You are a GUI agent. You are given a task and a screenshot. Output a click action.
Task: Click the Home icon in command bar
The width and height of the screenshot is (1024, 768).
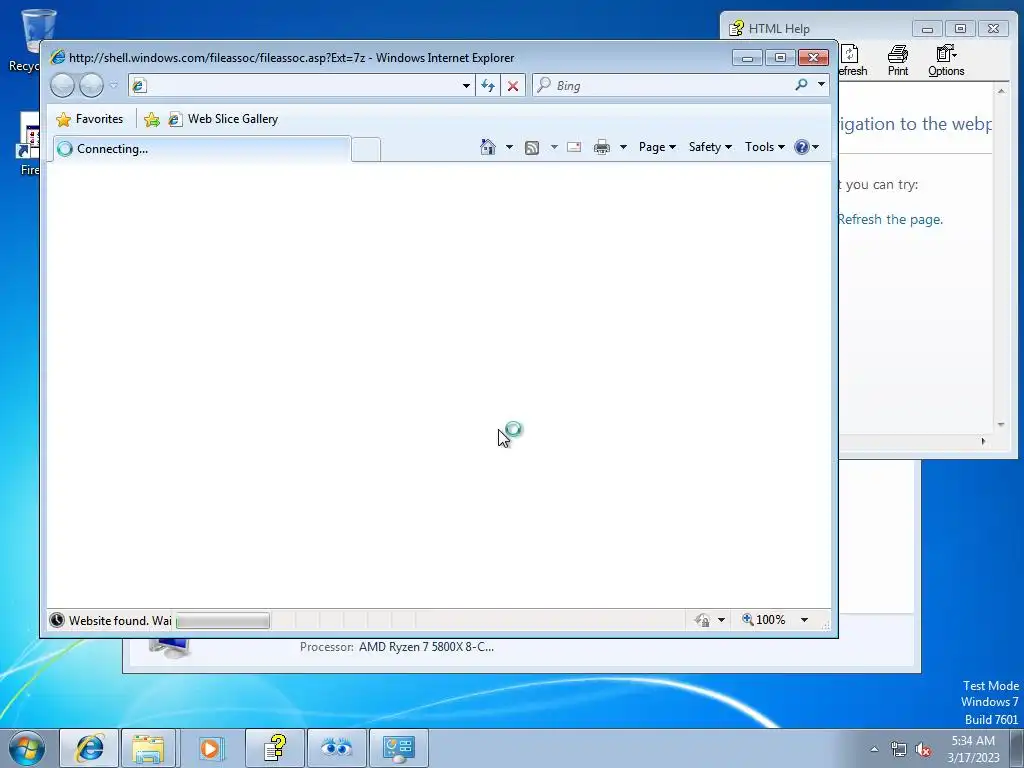tap(488, 147)
